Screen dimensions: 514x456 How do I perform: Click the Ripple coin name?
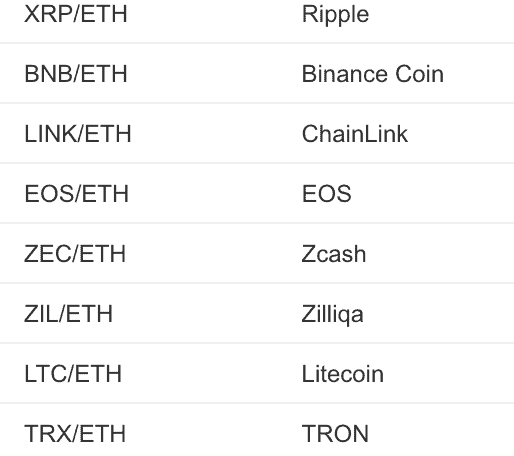click(335, 15)
